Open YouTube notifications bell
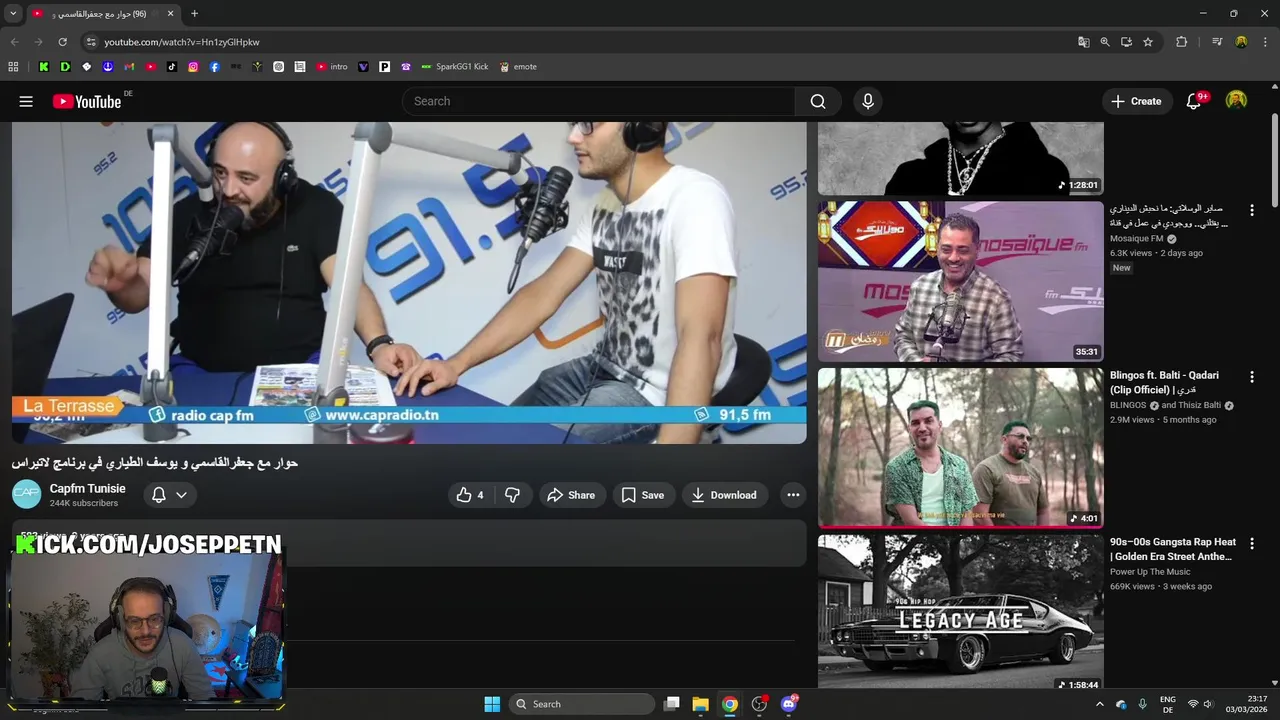1280x720 pixels. 1194,101
